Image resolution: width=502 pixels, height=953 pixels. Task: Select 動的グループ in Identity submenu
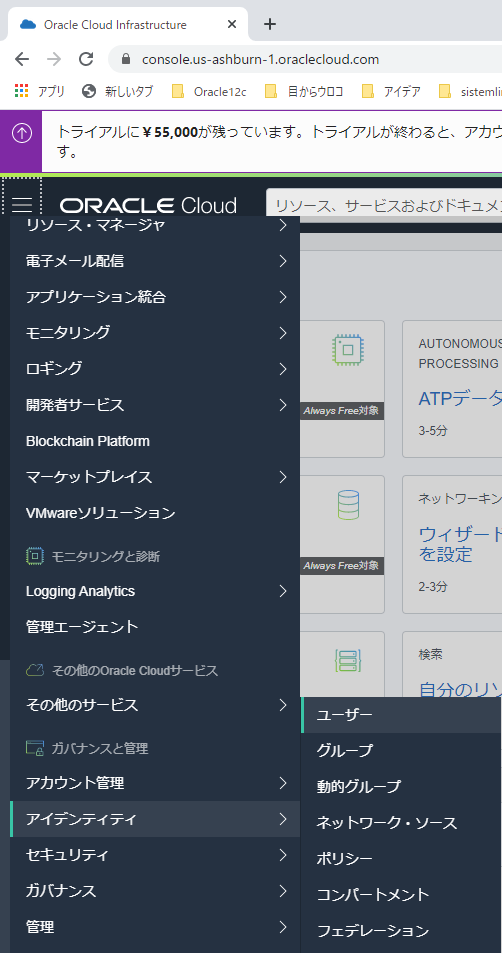401,786
